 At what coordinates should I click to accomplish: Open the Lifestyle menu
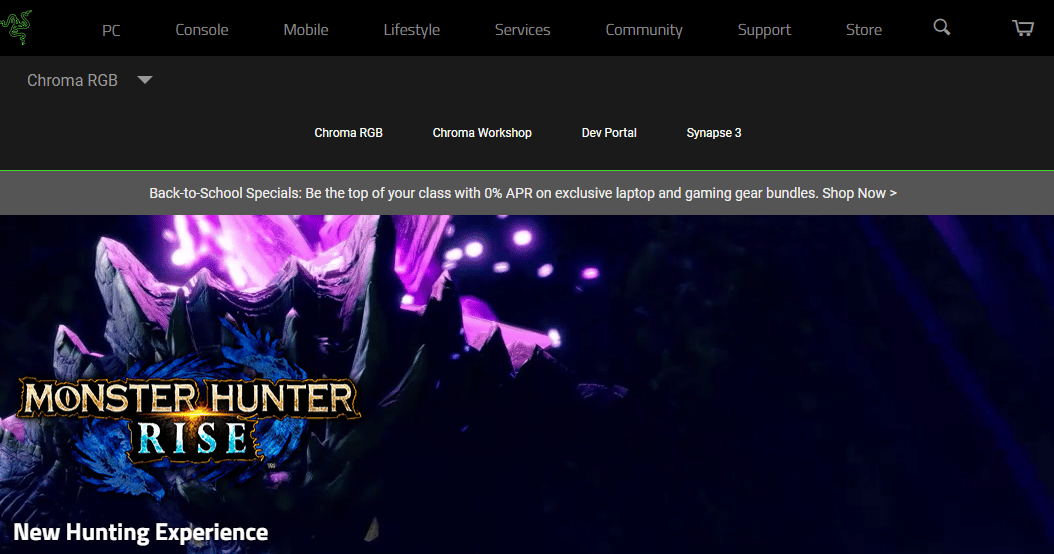tap(411, 30)
